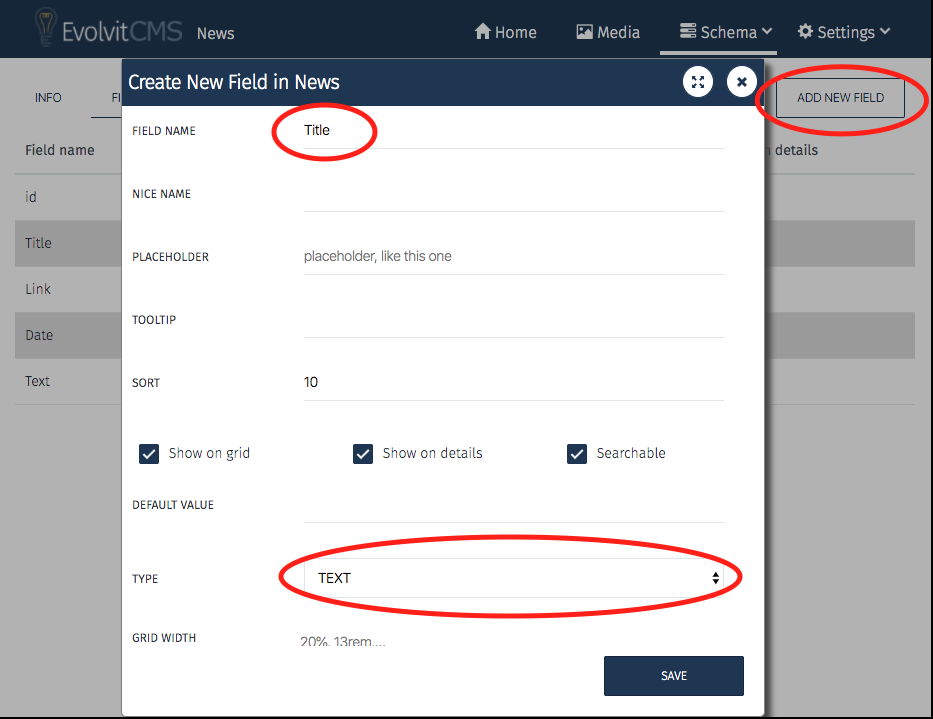Image resolution: width=933 pixels, height=719 pixels.
Task: Select the Sort field with value 10
Action: 514,383
